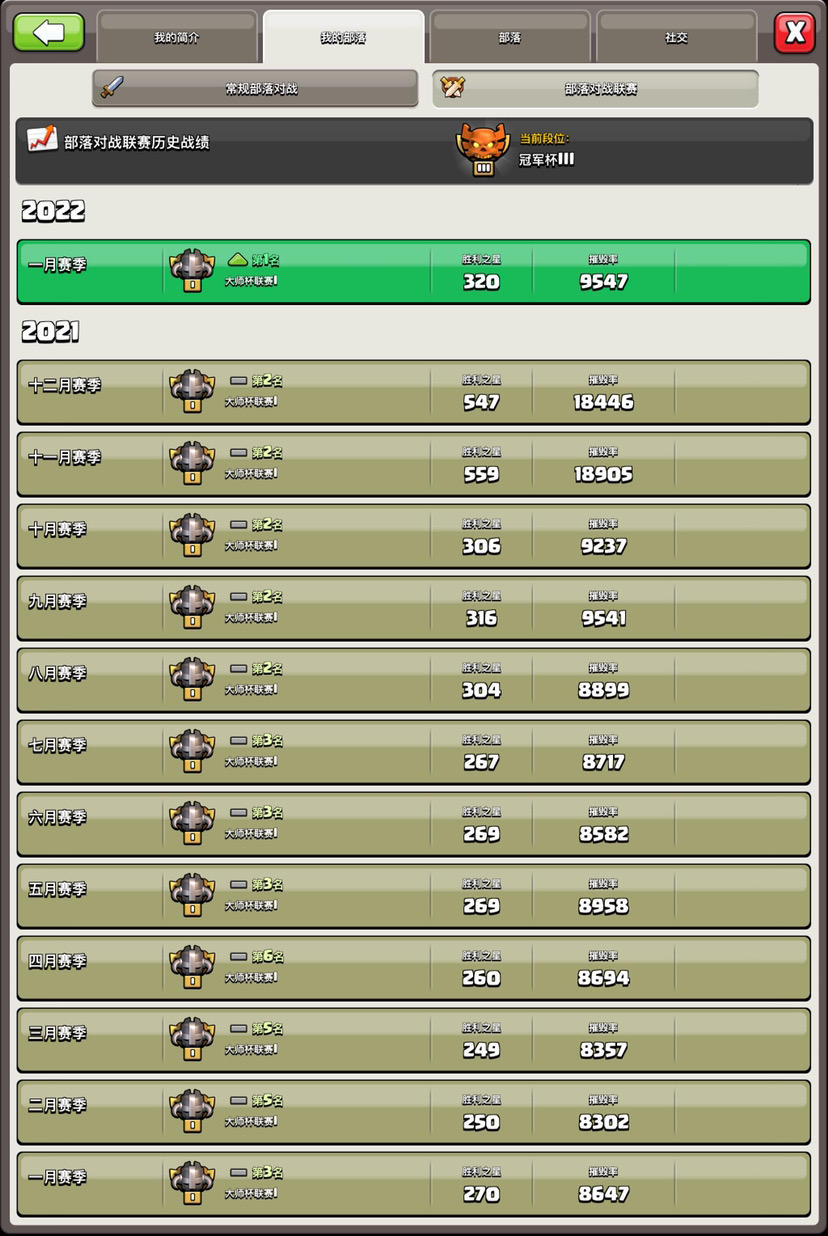Viewport: 828px width, 1236px height.
Task: Open the 2021 一月赛季 row at bottom
Action: [414, 1184]
